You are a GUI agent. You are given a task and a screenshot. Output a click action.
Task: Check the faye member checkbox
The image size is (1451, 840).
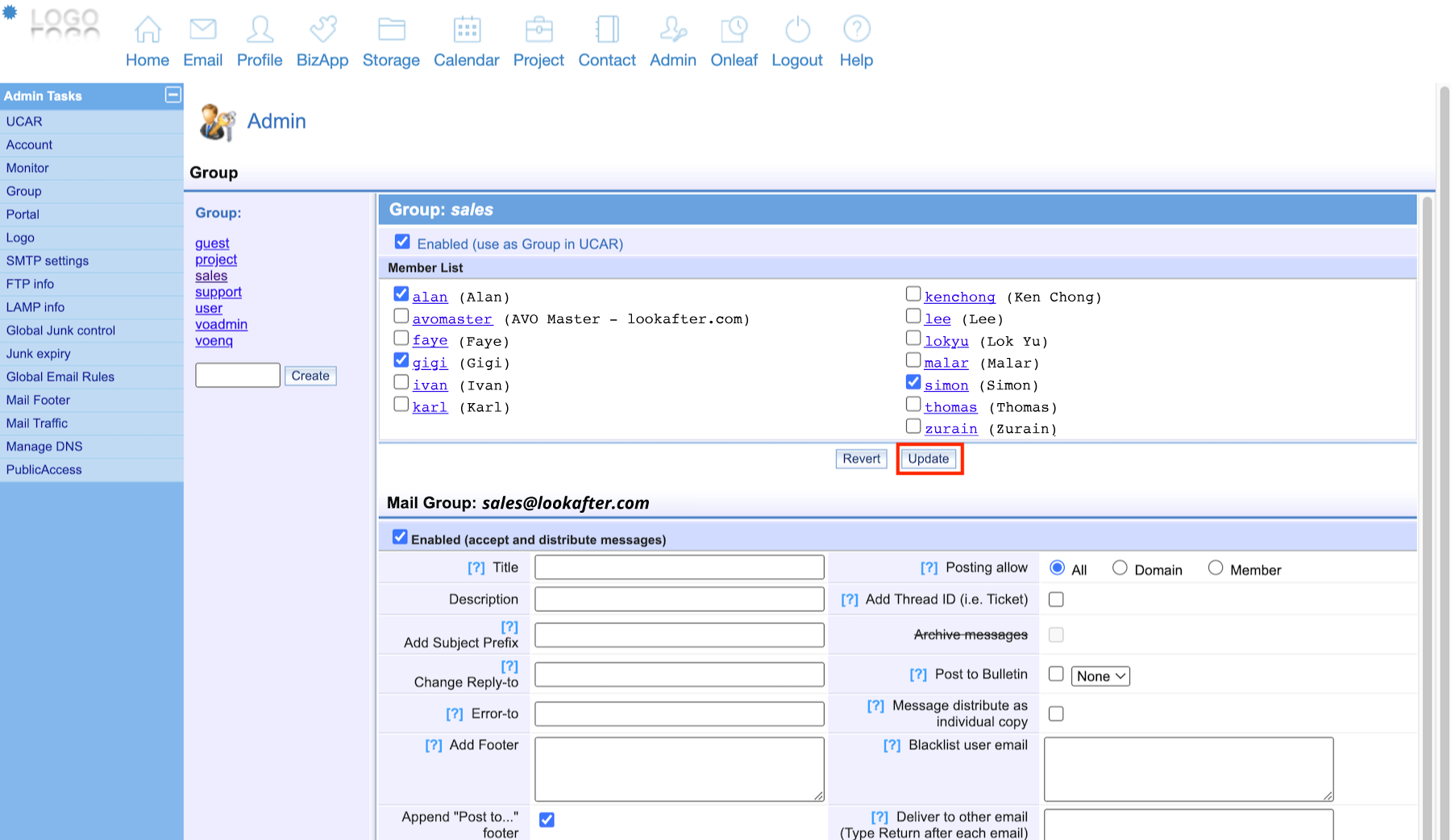401,339
